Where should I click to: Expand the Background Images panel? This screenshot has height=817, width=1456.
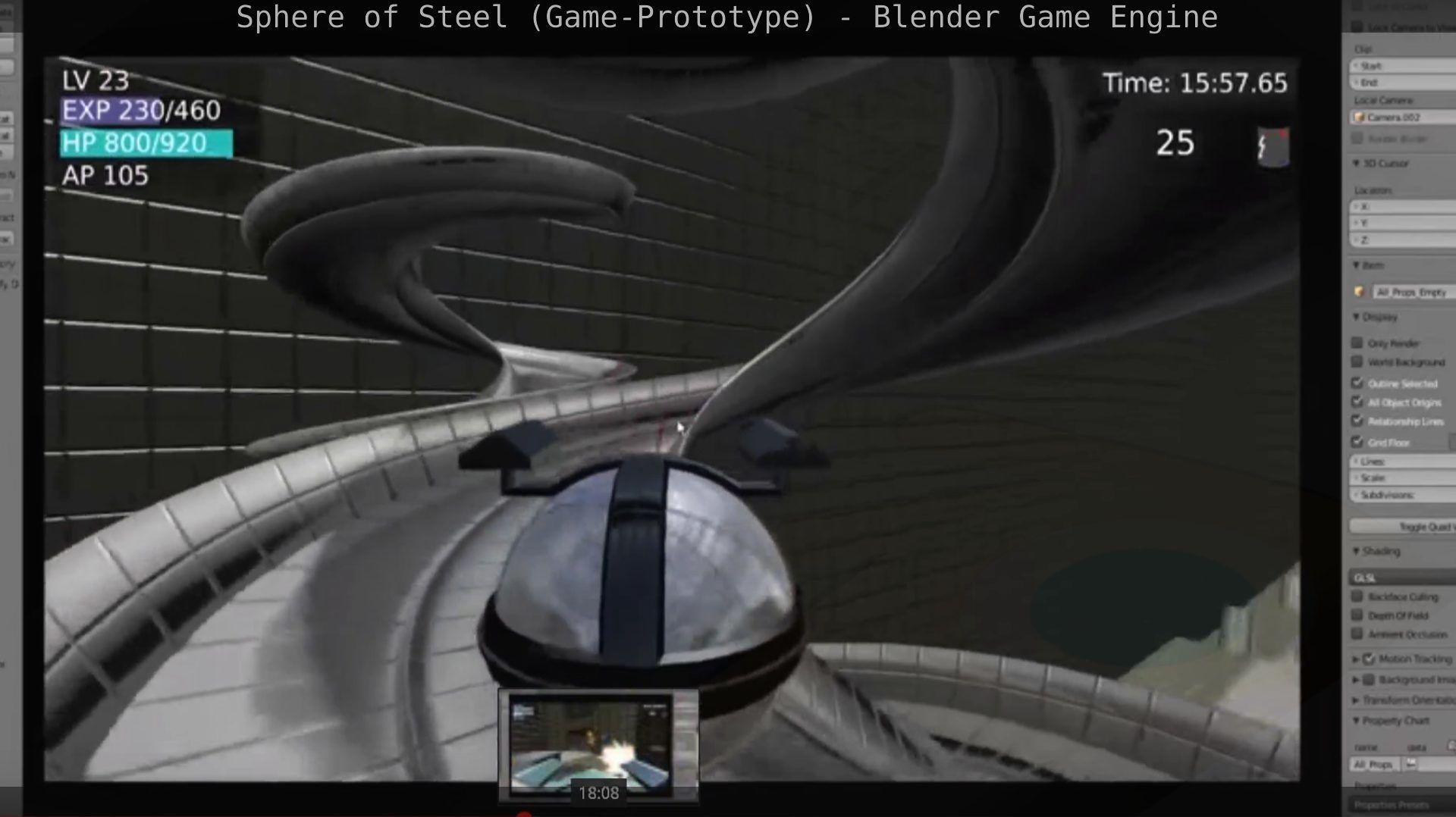click(1356, 680)
